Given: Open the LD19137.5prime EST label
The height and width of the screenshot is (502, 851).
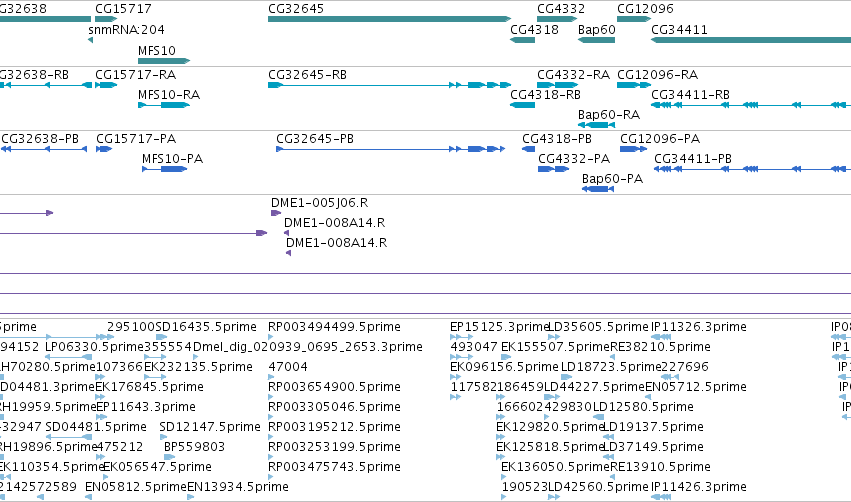Looking at the screenshot, I should pyautogui.click(x=653, y=427).
